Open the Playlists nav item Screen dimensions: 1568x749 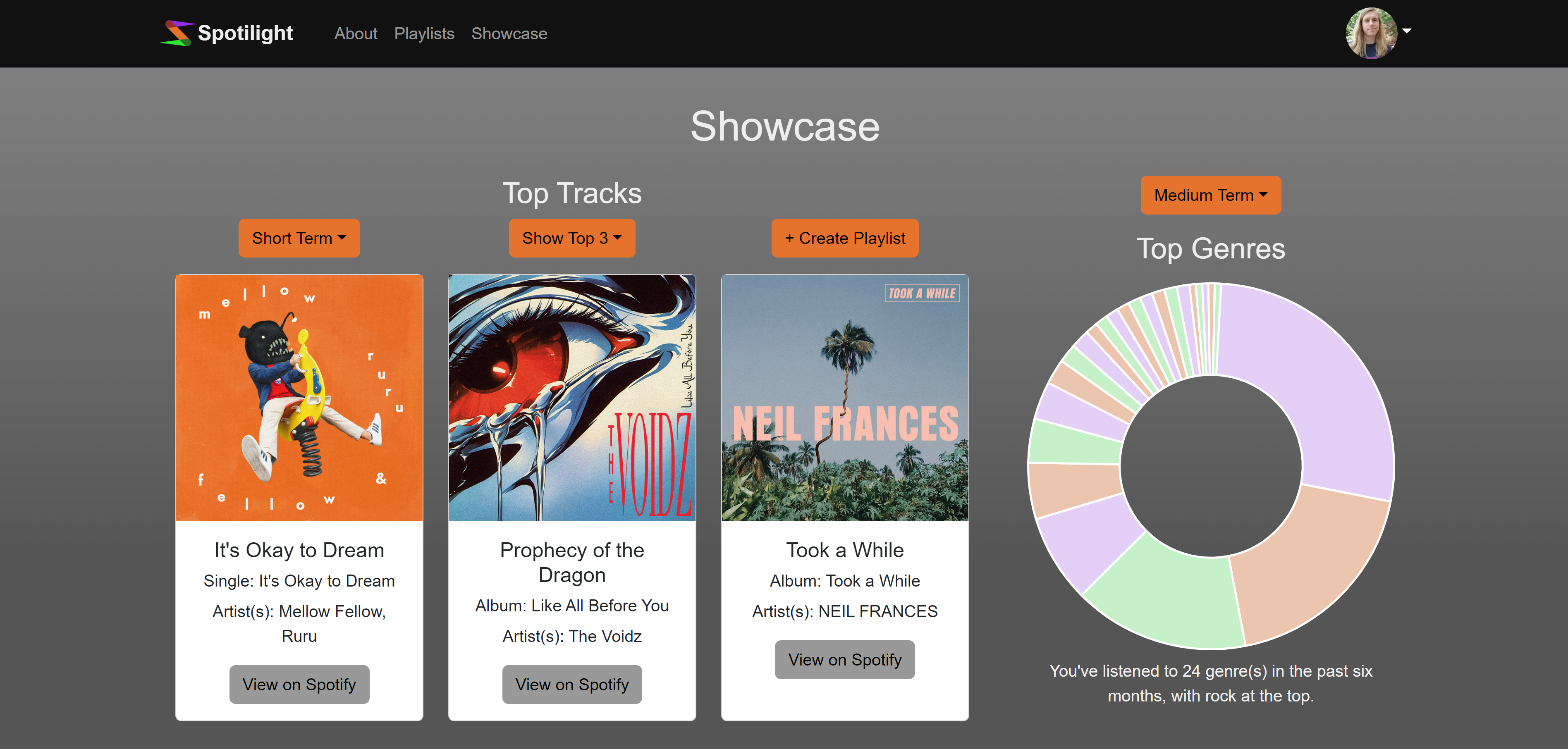point(424,33)
